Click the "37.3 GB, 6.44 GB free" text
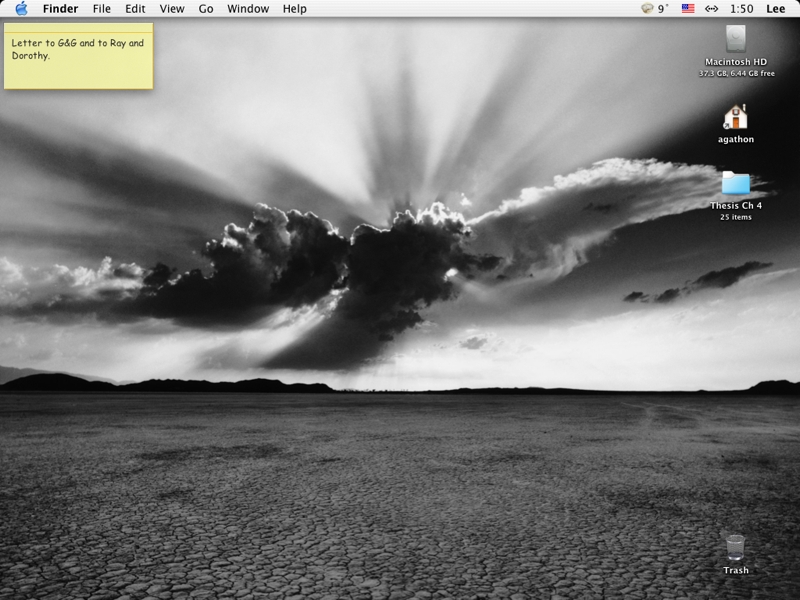This screenshot has height=600, width=800. click(736, 73)
